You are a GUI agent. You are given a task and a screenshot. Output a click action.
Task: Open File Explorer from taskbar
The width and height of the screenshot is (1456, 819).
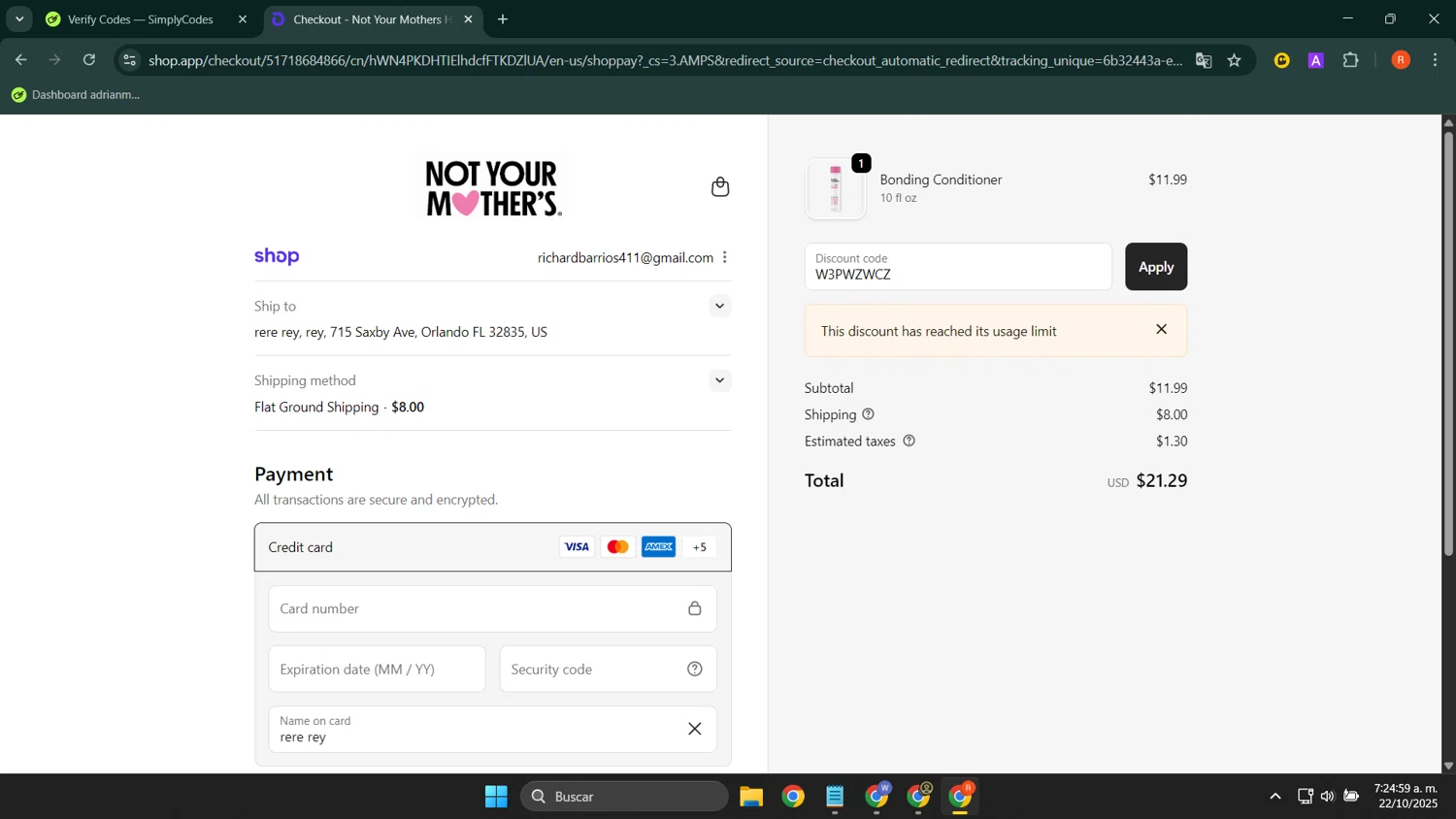click(751, 797)
